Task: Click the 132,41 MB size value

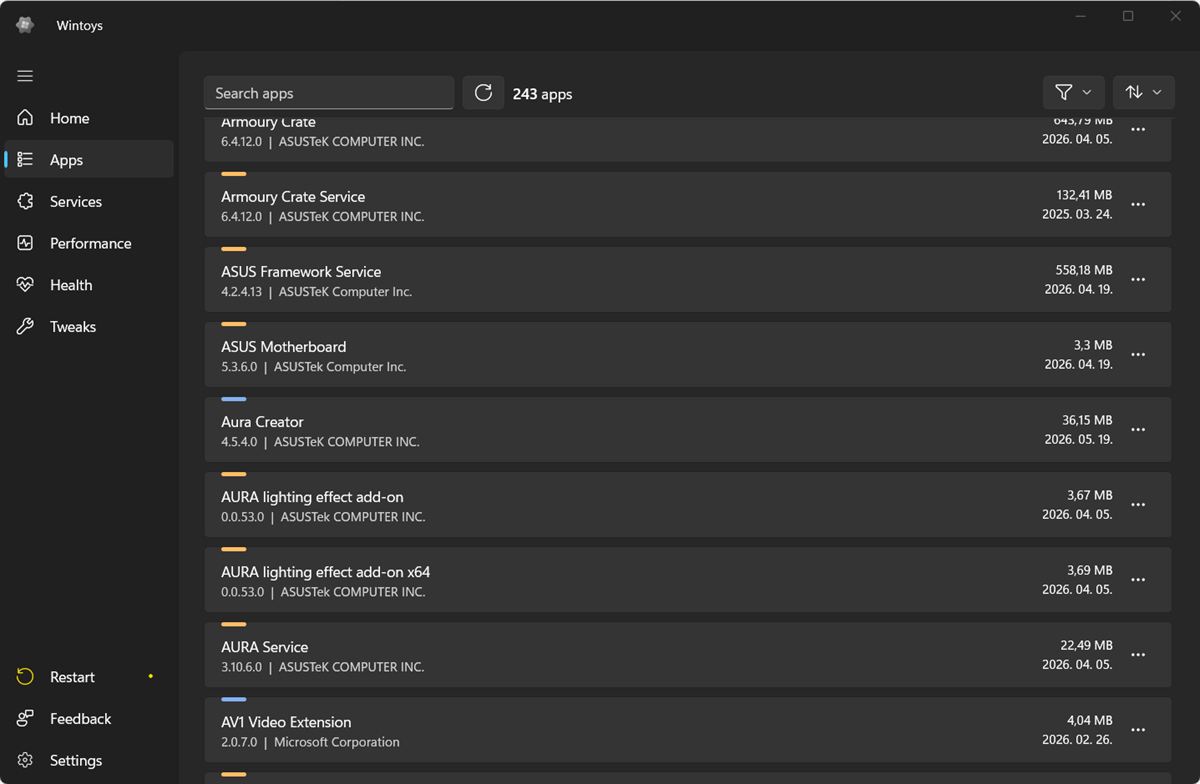Action: [x=1084, y=195]
